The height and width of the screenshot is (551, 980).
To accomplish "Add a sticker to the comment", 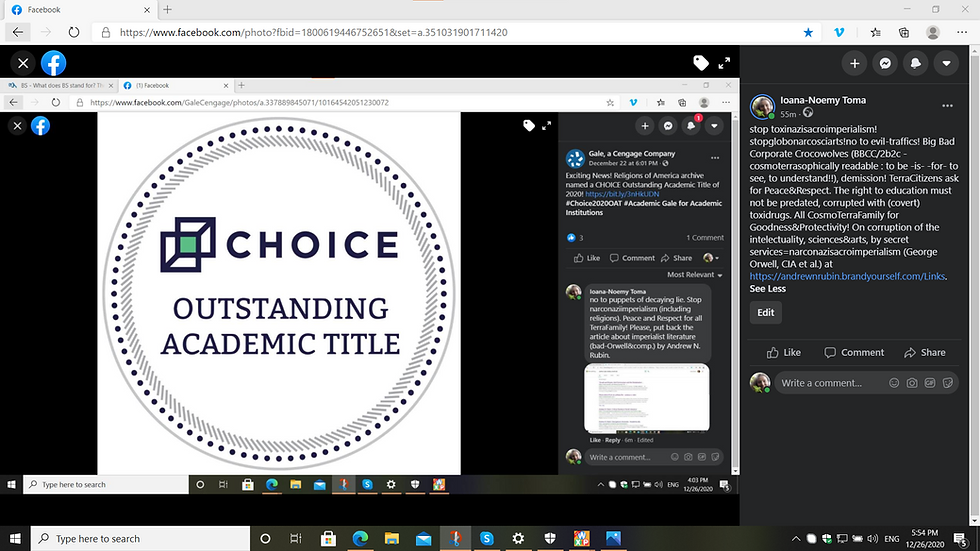I will point(948,383).
